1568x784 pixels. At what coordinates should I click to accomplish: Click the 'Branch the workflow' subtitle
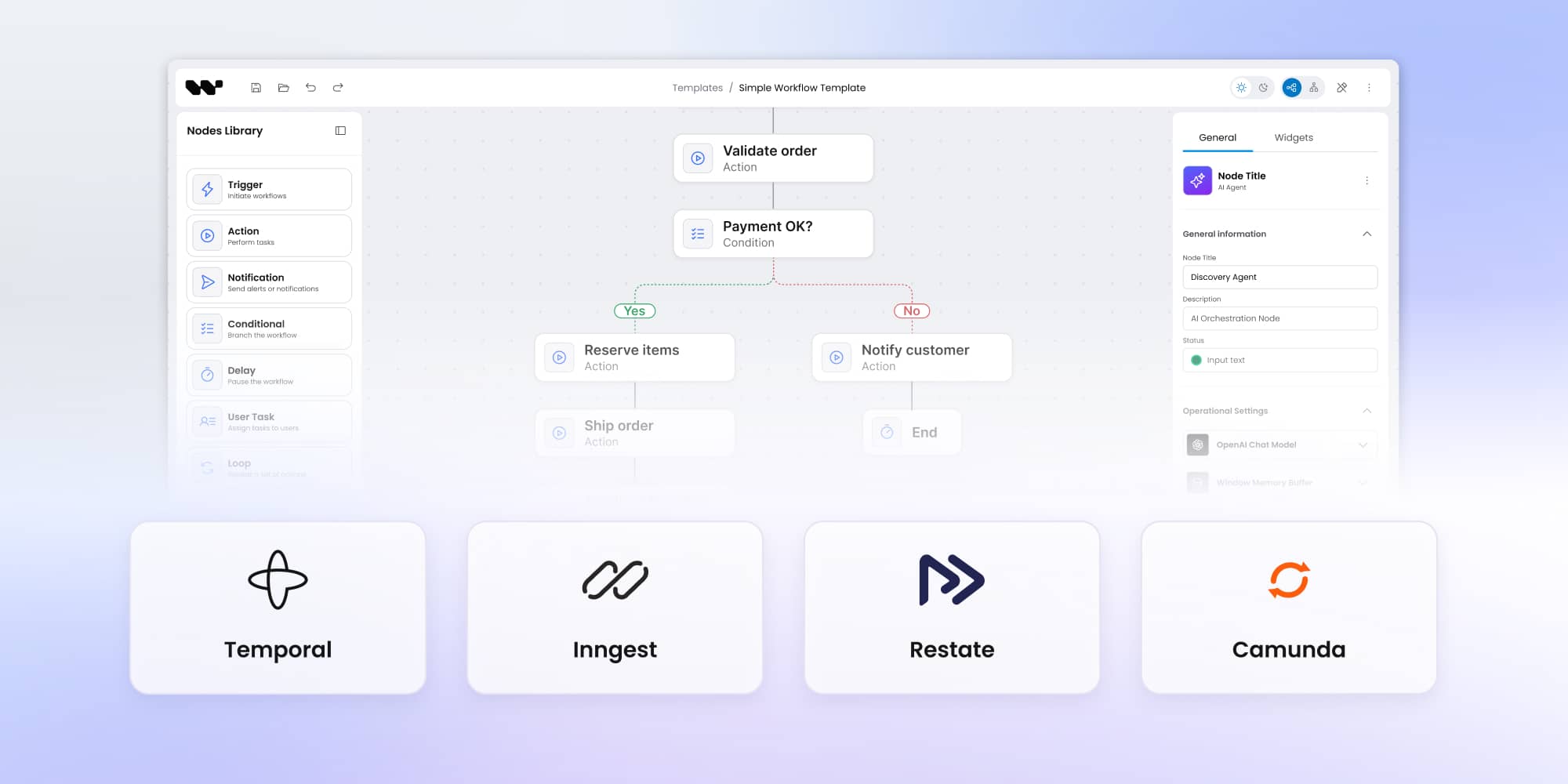[x=262, y=336]
